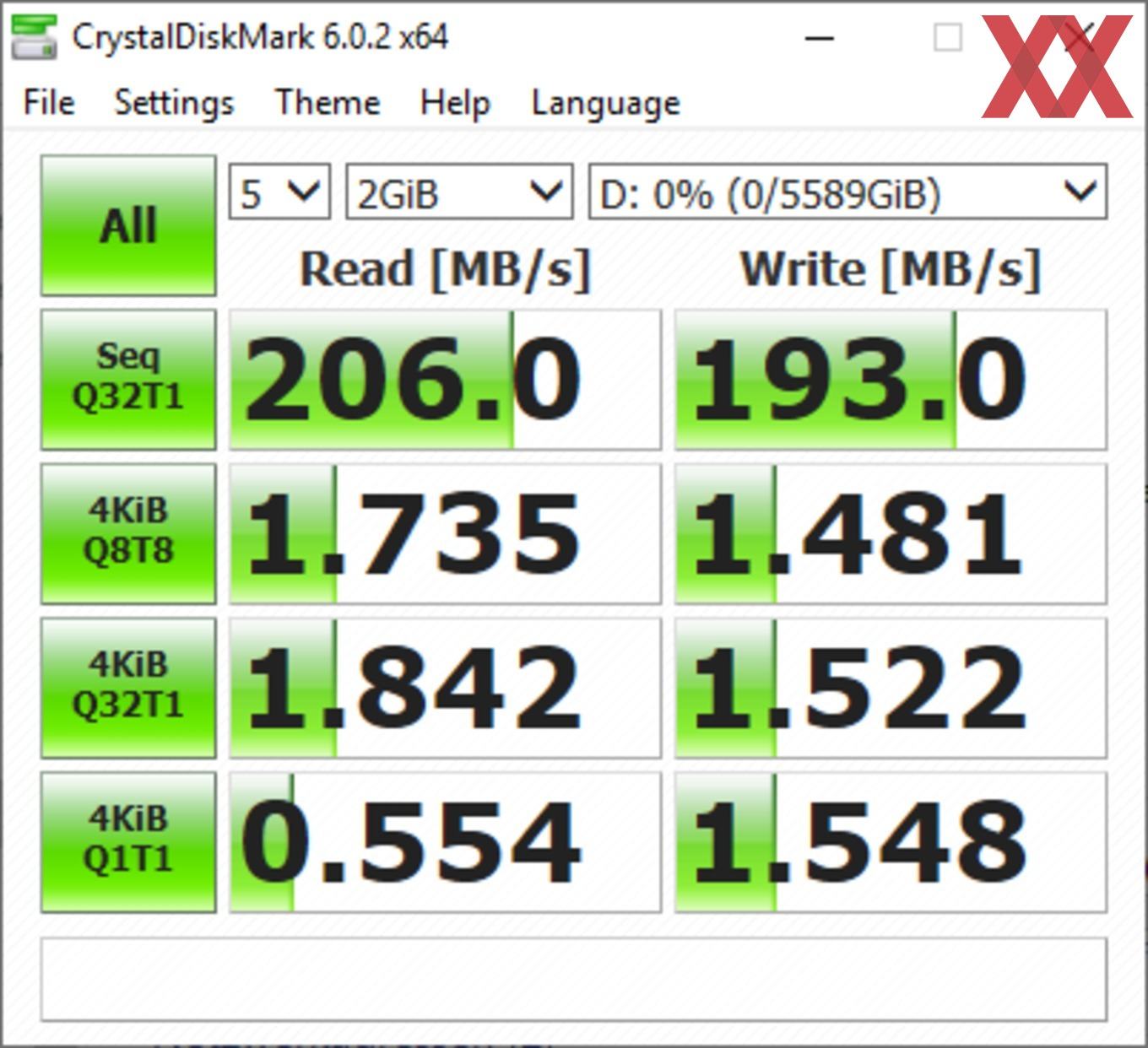The height and width of the screenshot is (1048, 1148).
Task: Minimize the CrystalDiskMark window
Action: [x=819, y=38]
